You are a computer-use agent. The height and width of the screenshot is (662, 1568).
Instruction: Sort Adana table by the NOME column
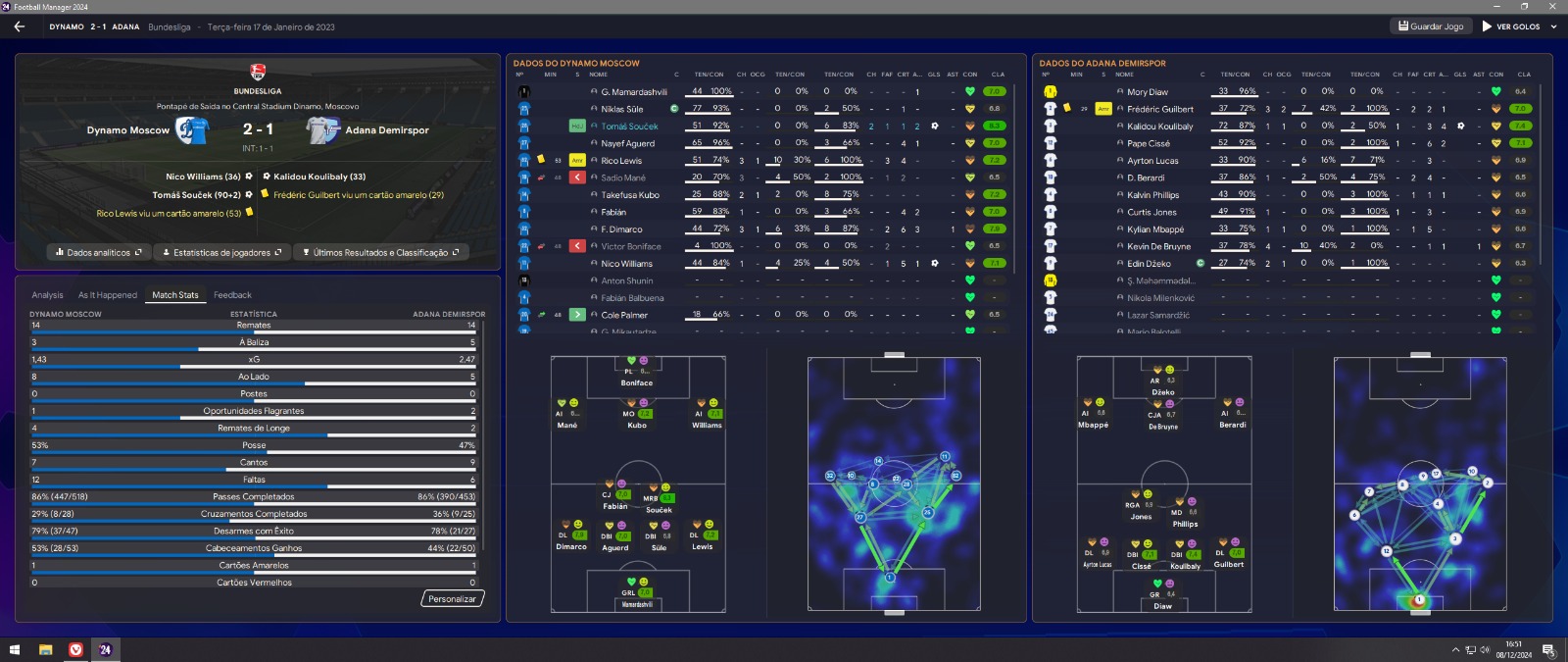click(x=1124, y=74)
